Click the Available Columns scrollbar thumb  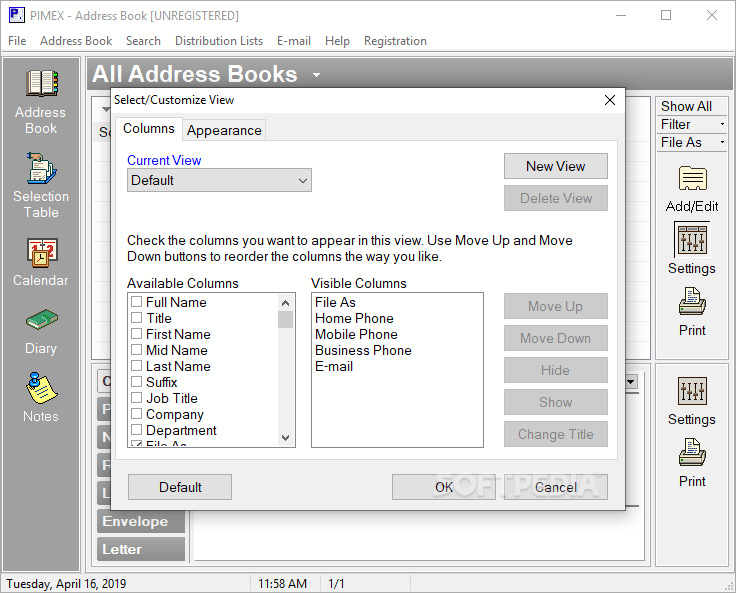(285, 319)
